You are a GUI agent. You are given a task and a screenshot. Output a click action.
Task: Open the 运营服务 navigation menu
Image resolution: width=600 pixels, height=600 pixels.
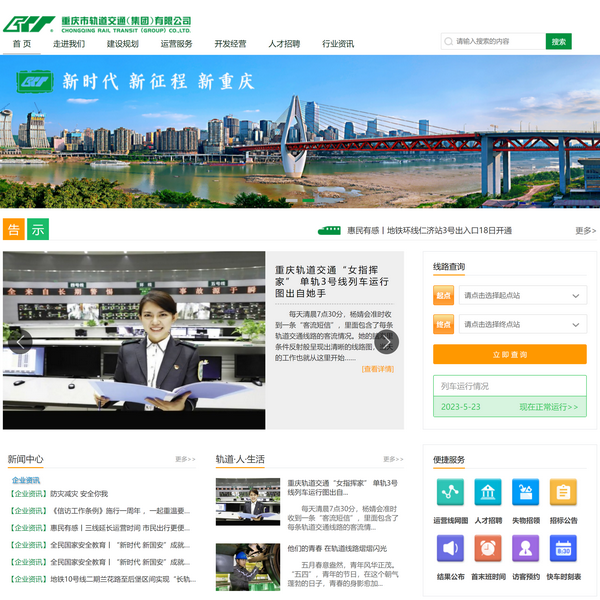pyautogui.click(x=176, y=44)
